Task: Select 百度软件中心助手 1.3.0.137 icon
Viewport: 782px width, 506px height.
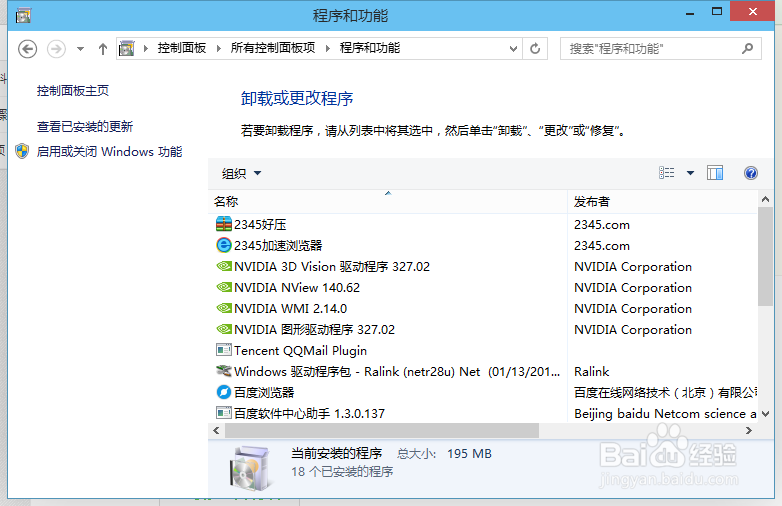Action: point(224,413)
